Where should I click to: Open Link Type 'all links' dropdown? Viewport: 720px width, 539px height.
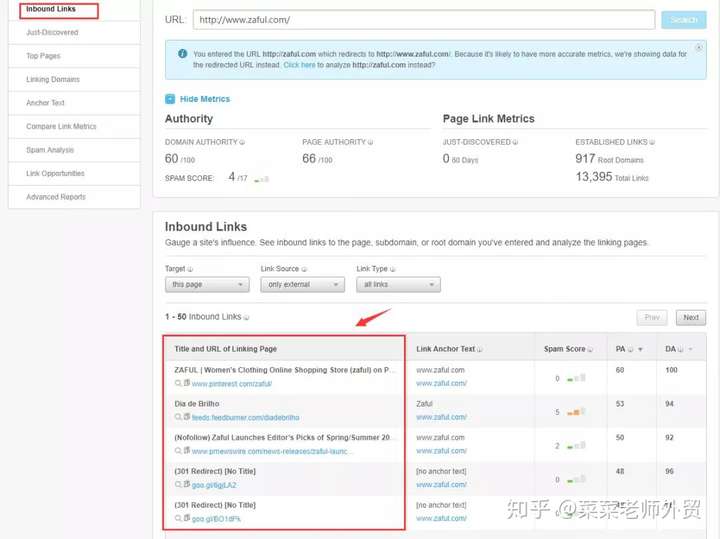coord(398,285)
